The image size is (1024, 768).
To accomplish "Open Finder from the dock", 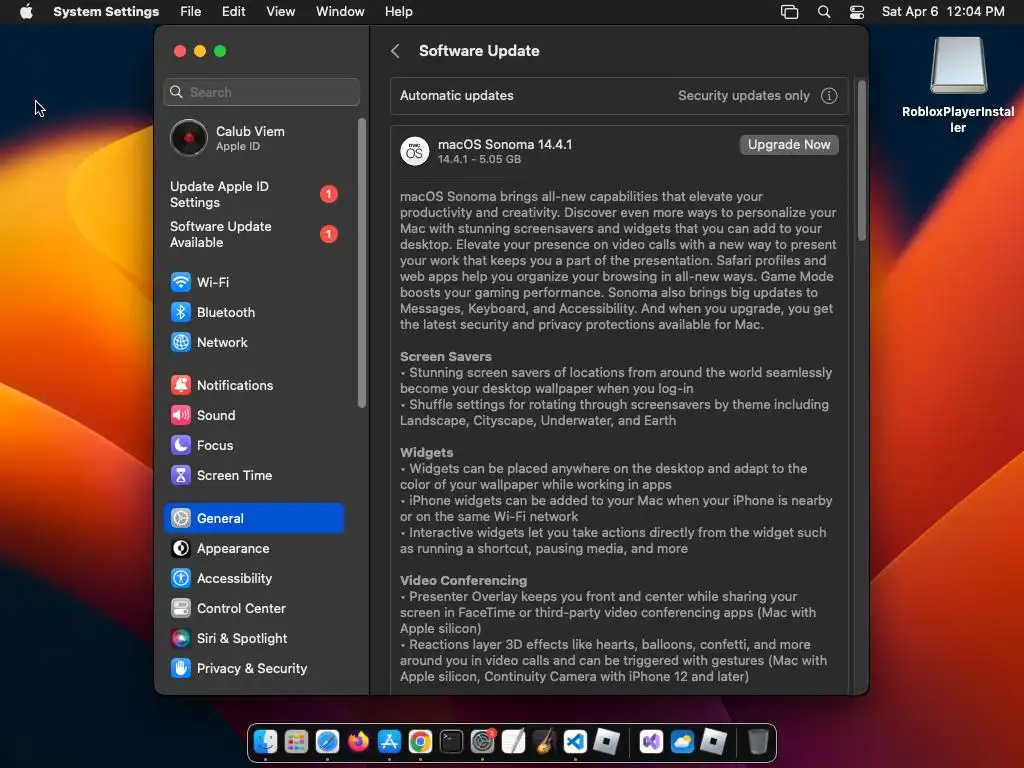I will point(265,742).
